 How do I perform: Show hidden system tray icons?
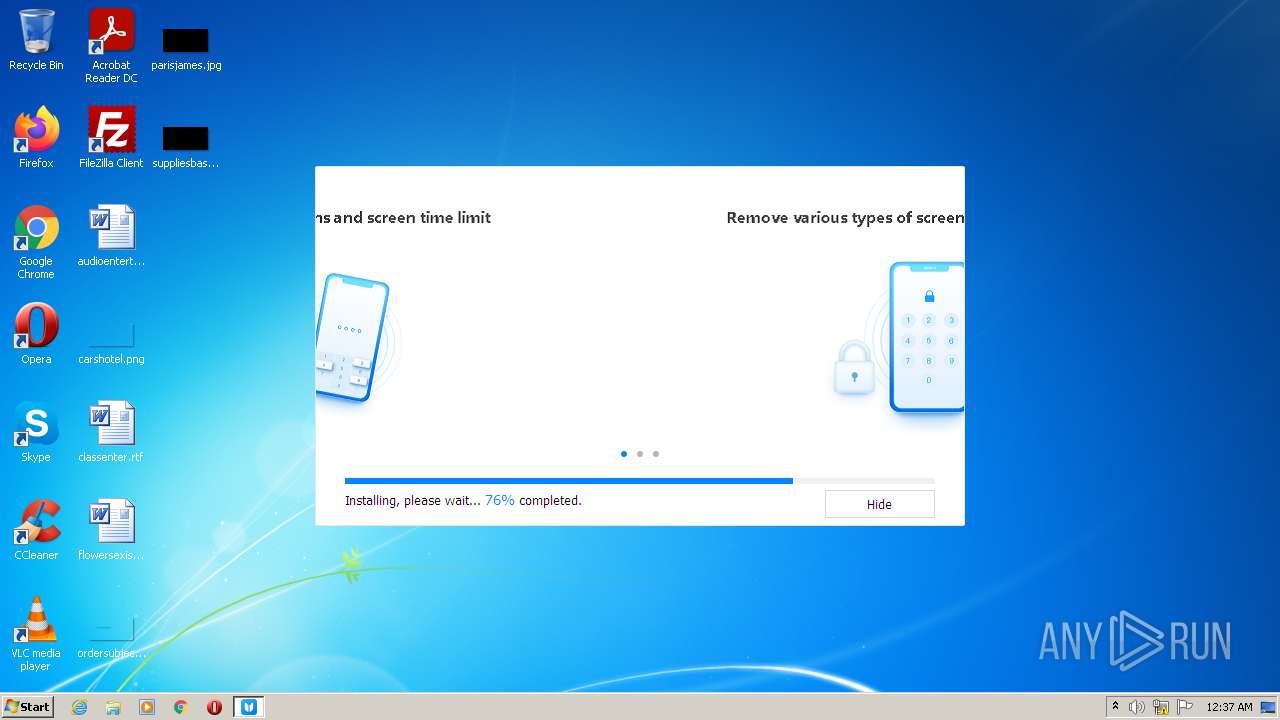[x=1115, y=707]
